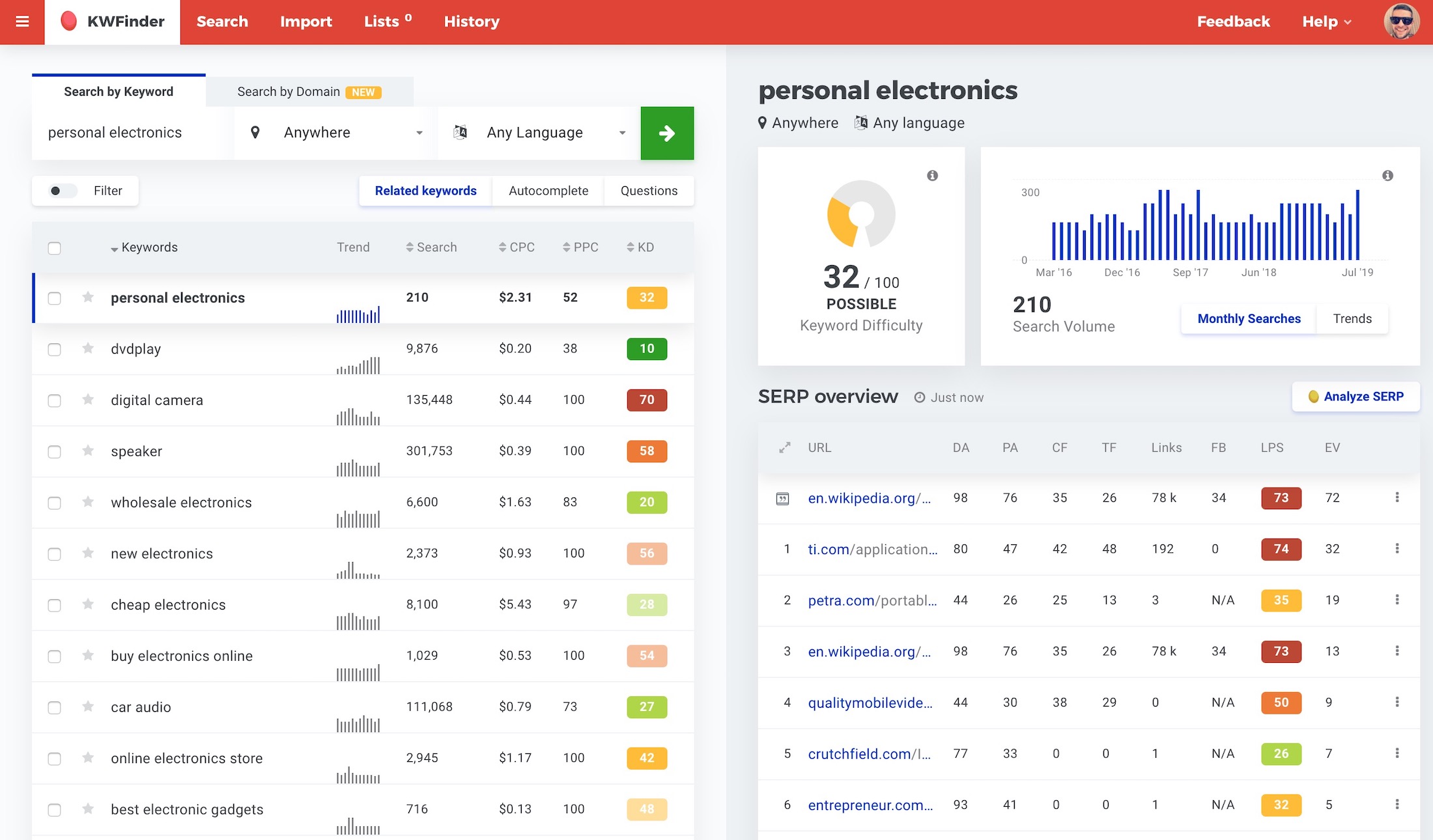
Task: Open the crutchfield.com result link
Action: [x=869, y=754]
